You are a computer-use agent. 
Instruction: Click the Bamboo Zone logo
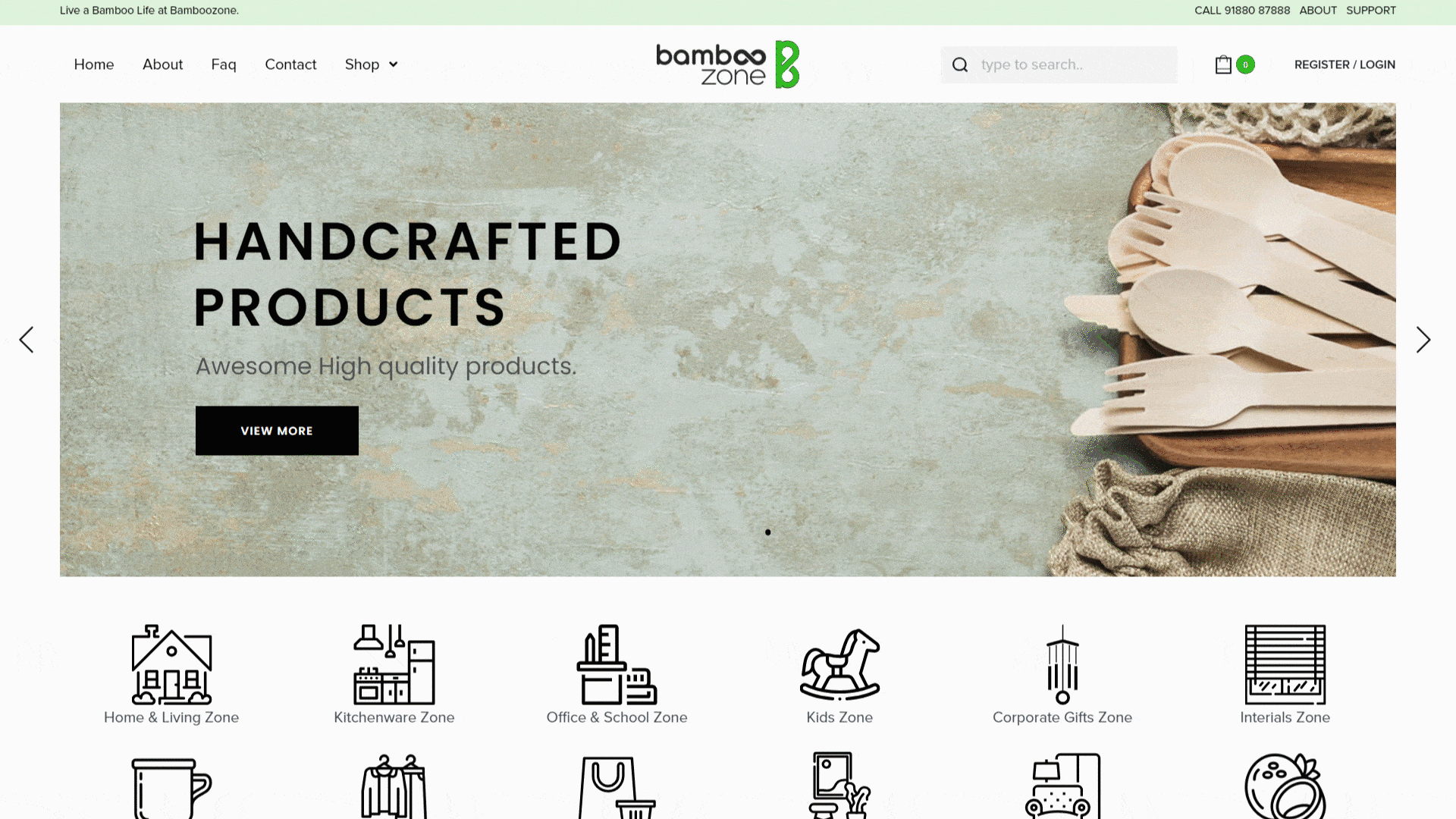click(x=727, y=64)
